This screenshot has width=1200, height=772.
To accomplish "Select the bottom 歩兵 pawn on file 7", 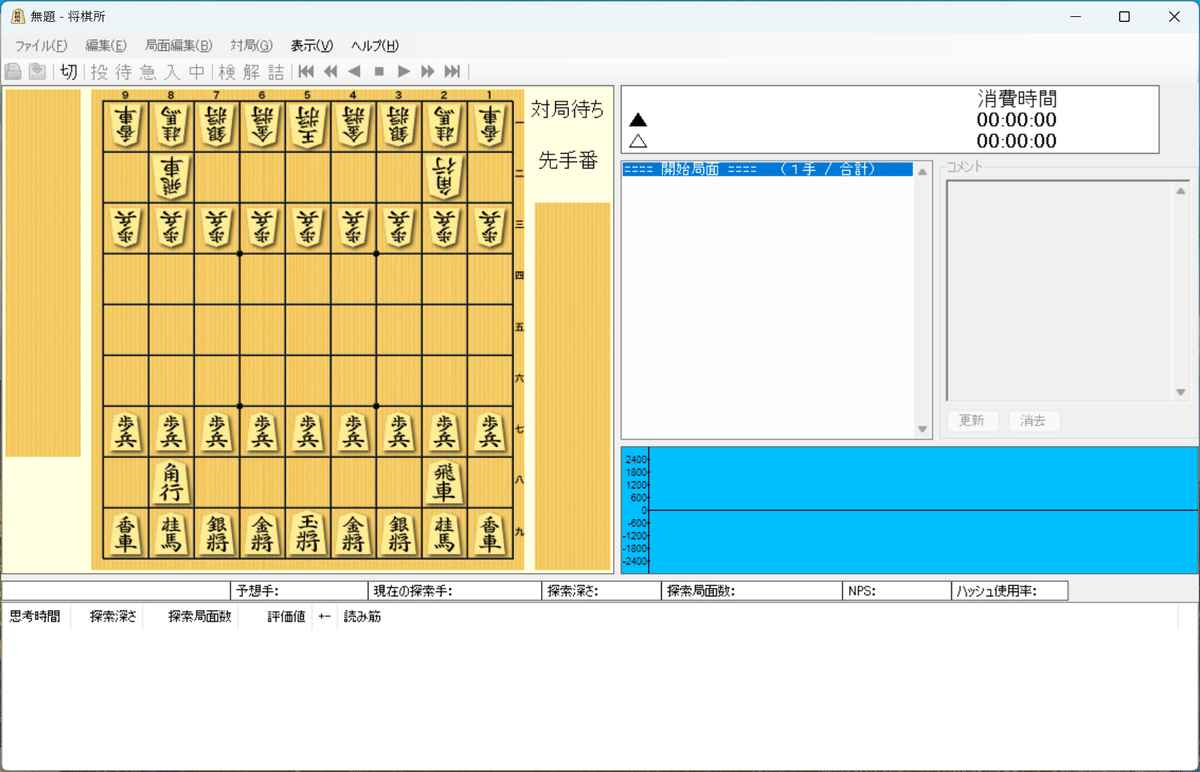I will [217, 432].
